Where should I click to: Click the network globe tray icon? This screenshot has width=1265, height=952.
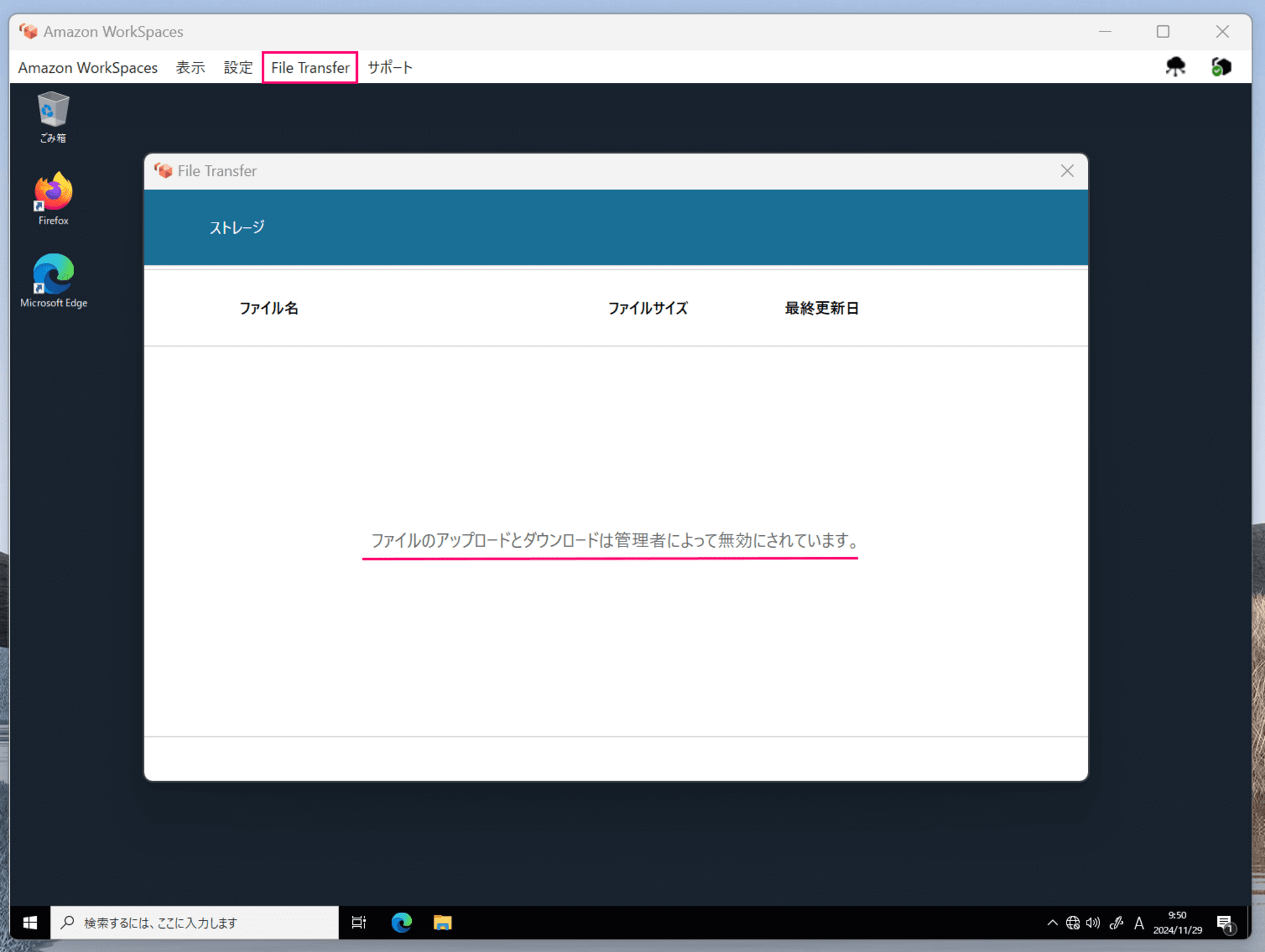click(1073, 923)
